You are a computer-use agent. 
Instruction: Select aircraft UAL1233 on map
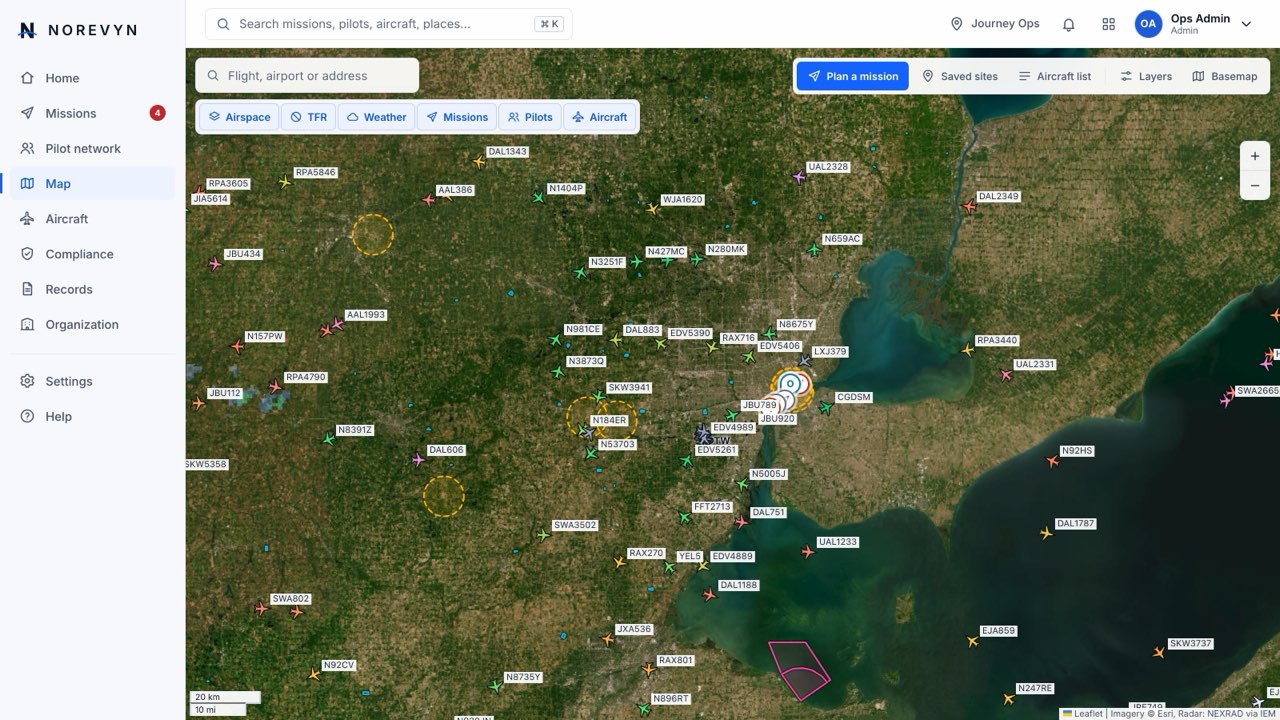807,552
